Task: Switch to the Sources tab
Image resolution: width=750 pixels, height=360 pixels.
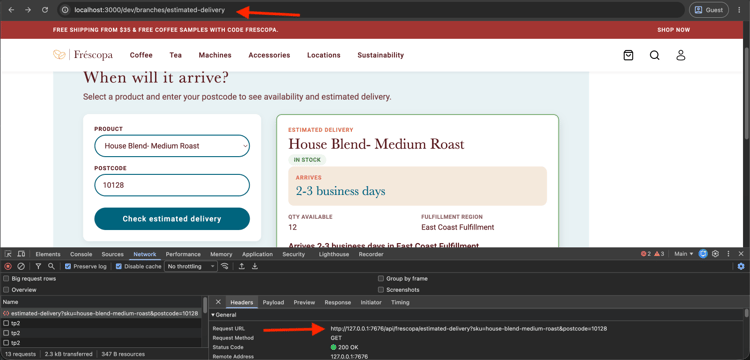Action: (112, 254)
